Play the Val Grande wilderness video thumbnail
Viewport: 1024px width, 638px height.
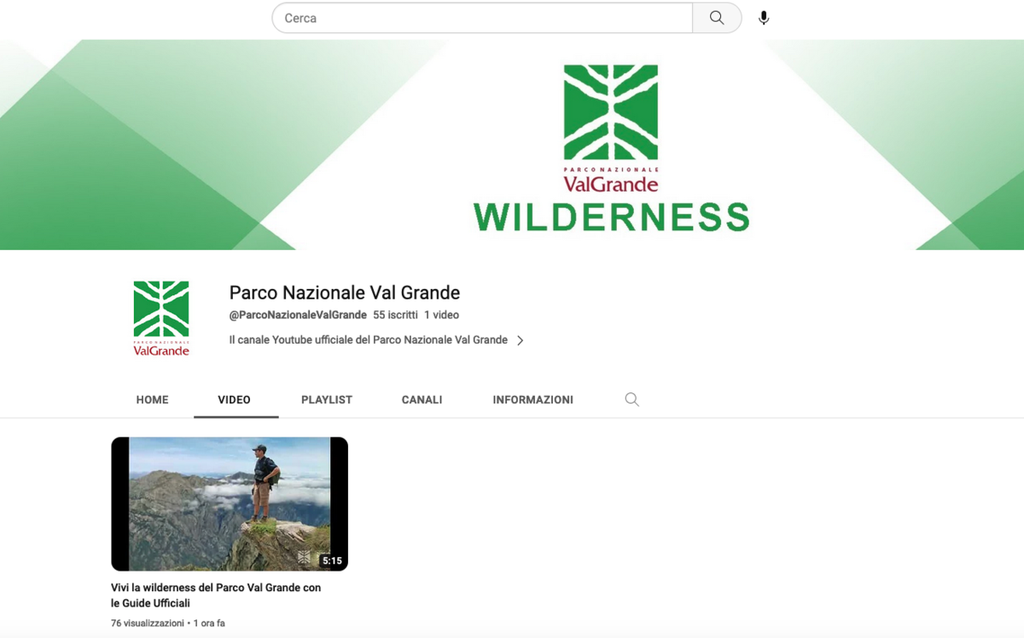(229, 503)
